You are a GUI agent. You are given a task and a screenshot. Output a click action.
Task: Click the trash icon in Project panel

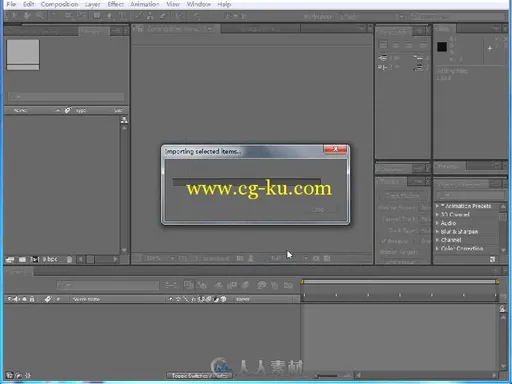[69, 259]
